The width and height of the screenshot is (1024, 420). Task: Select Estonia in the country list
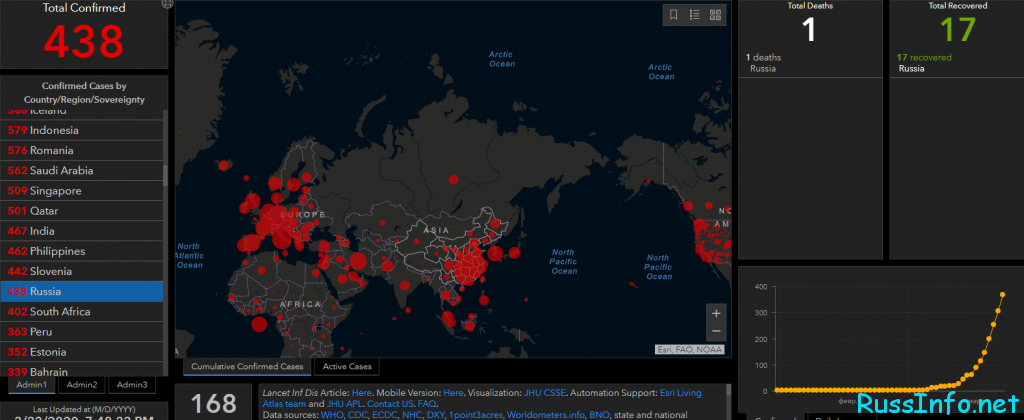[x=82, y=352]
